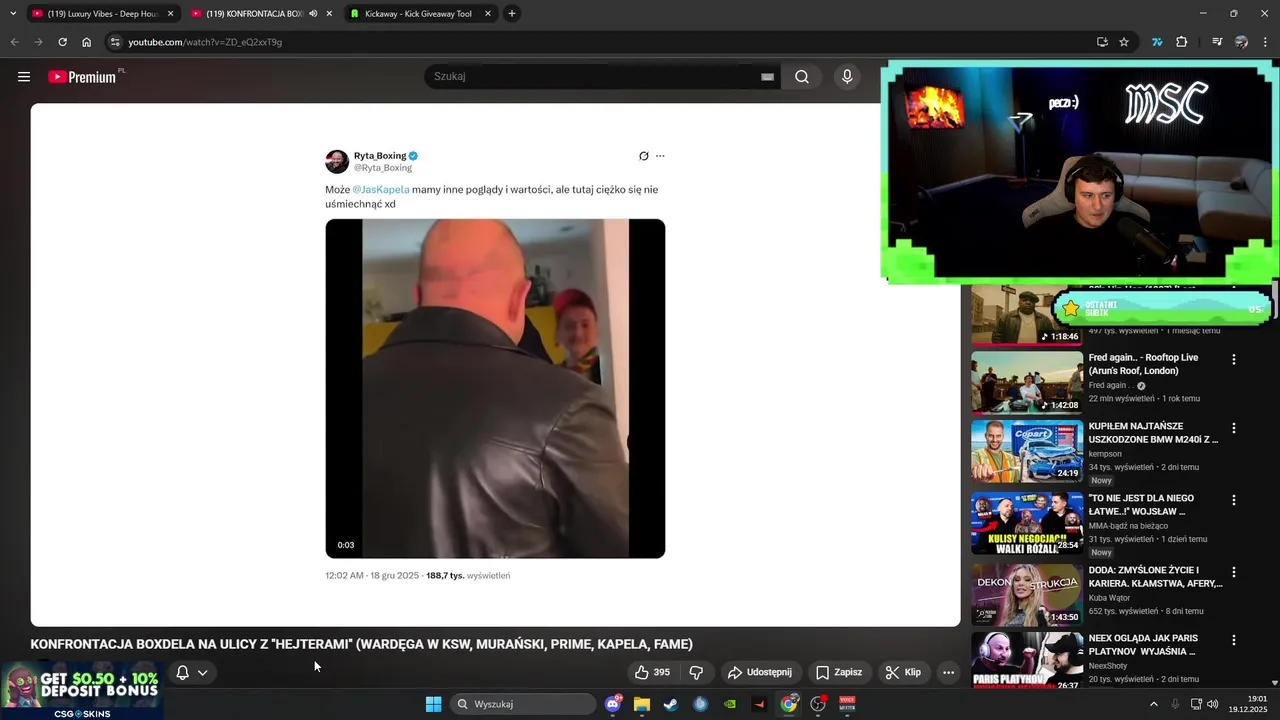
Task: Open Chrome profile avatar
Action: click(1241, 42)
